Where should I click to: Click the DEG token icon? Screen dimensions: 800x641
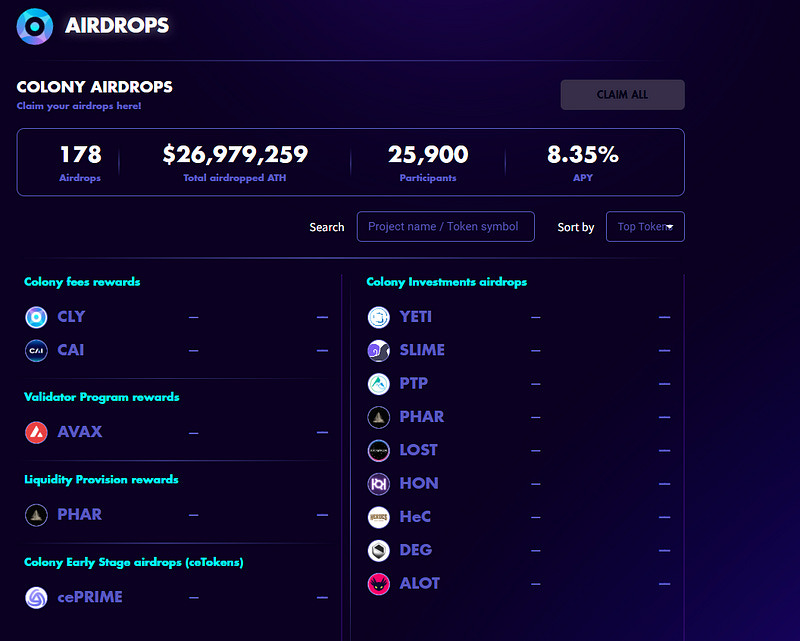[379, 551]
